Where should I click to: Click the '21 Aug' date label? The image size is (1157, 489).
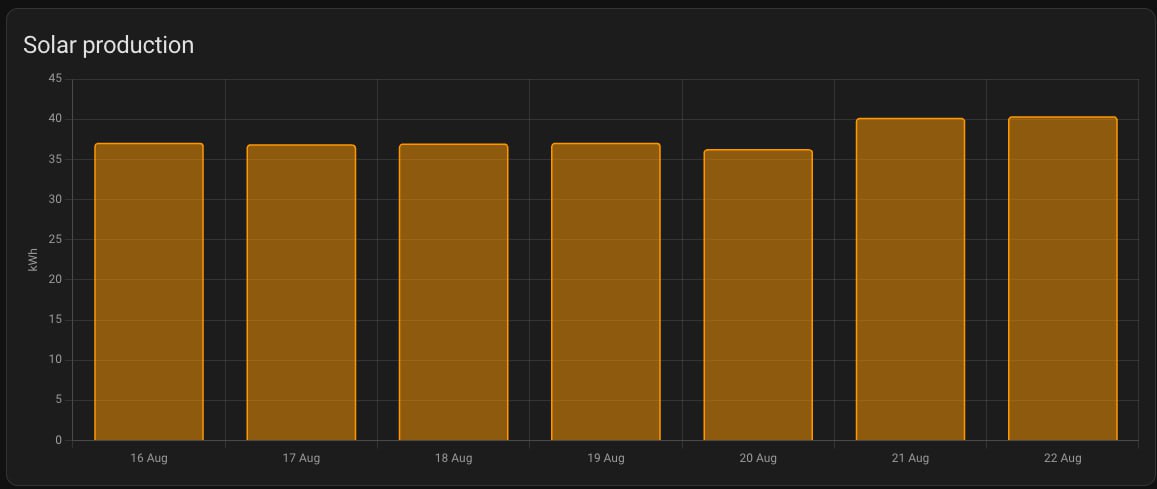(x=910, y=458)
